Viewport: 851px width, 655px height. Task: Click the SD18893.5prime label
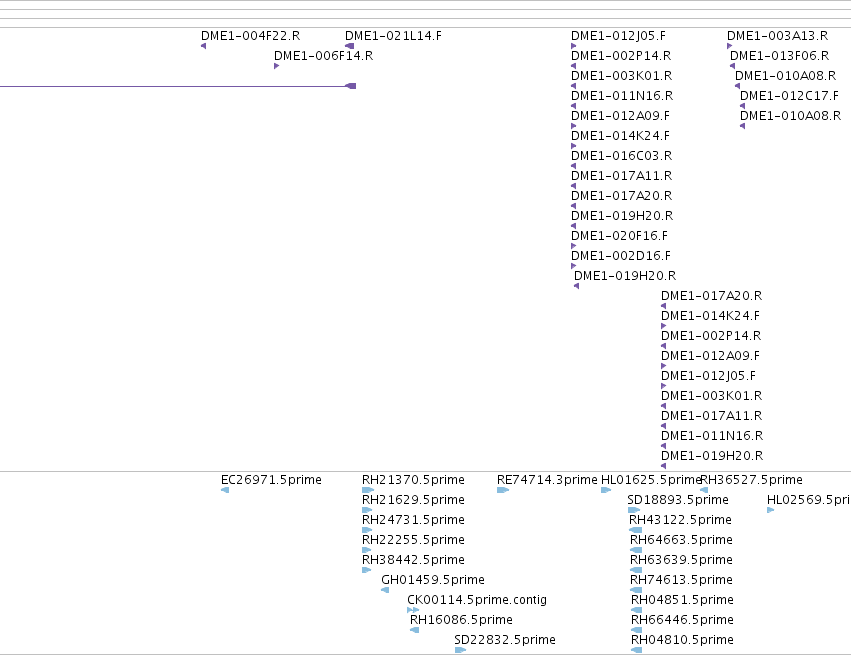point(678,500)
